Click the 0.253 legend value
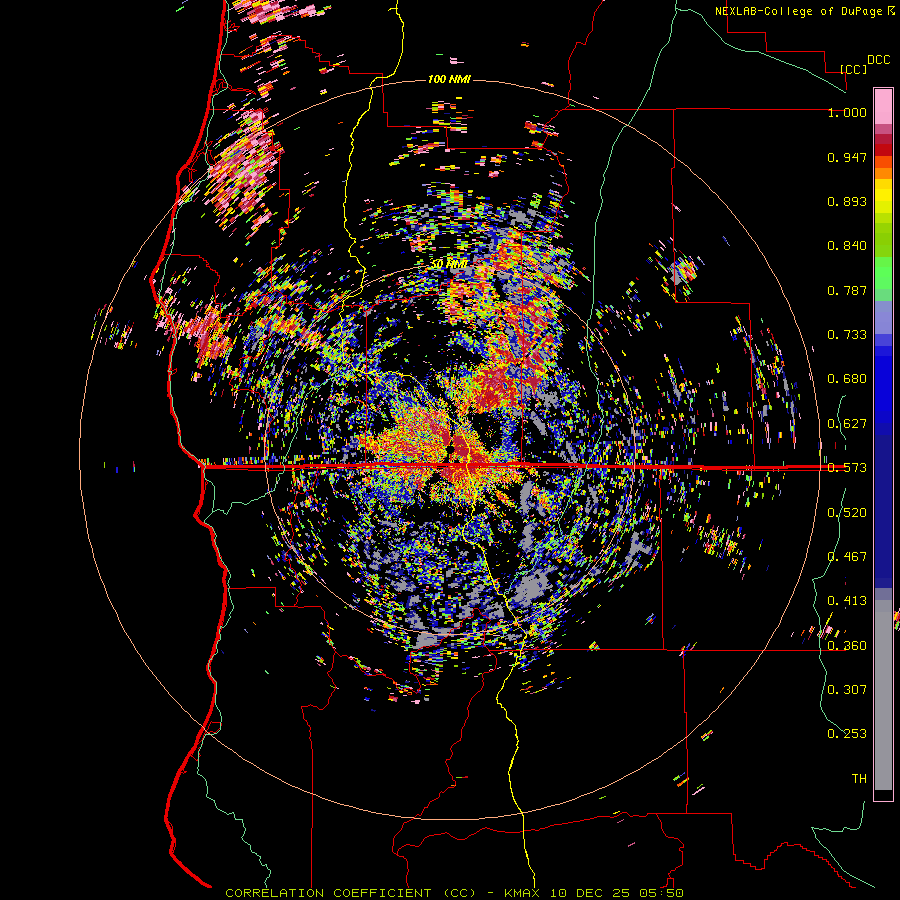900x900 pixels. coord(847,734)
